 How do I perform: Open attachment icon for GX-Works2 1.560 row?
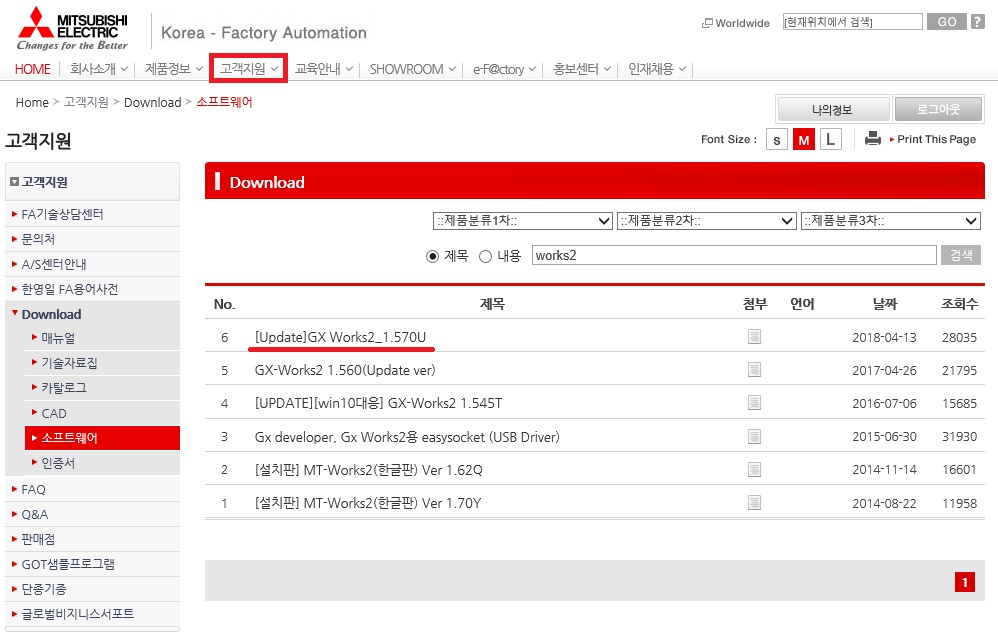(x=754, y=369)
